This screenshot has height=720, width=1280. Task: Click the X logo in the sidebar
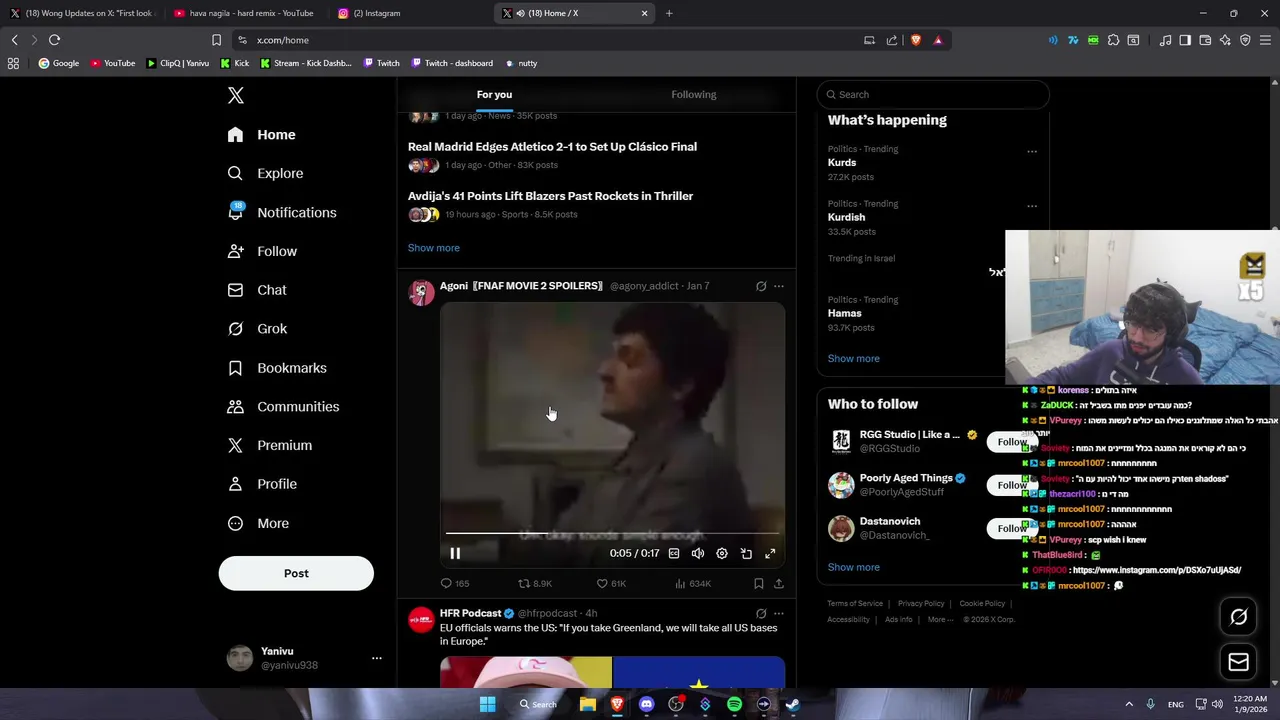pyautogui.click(x=236, y=95)
